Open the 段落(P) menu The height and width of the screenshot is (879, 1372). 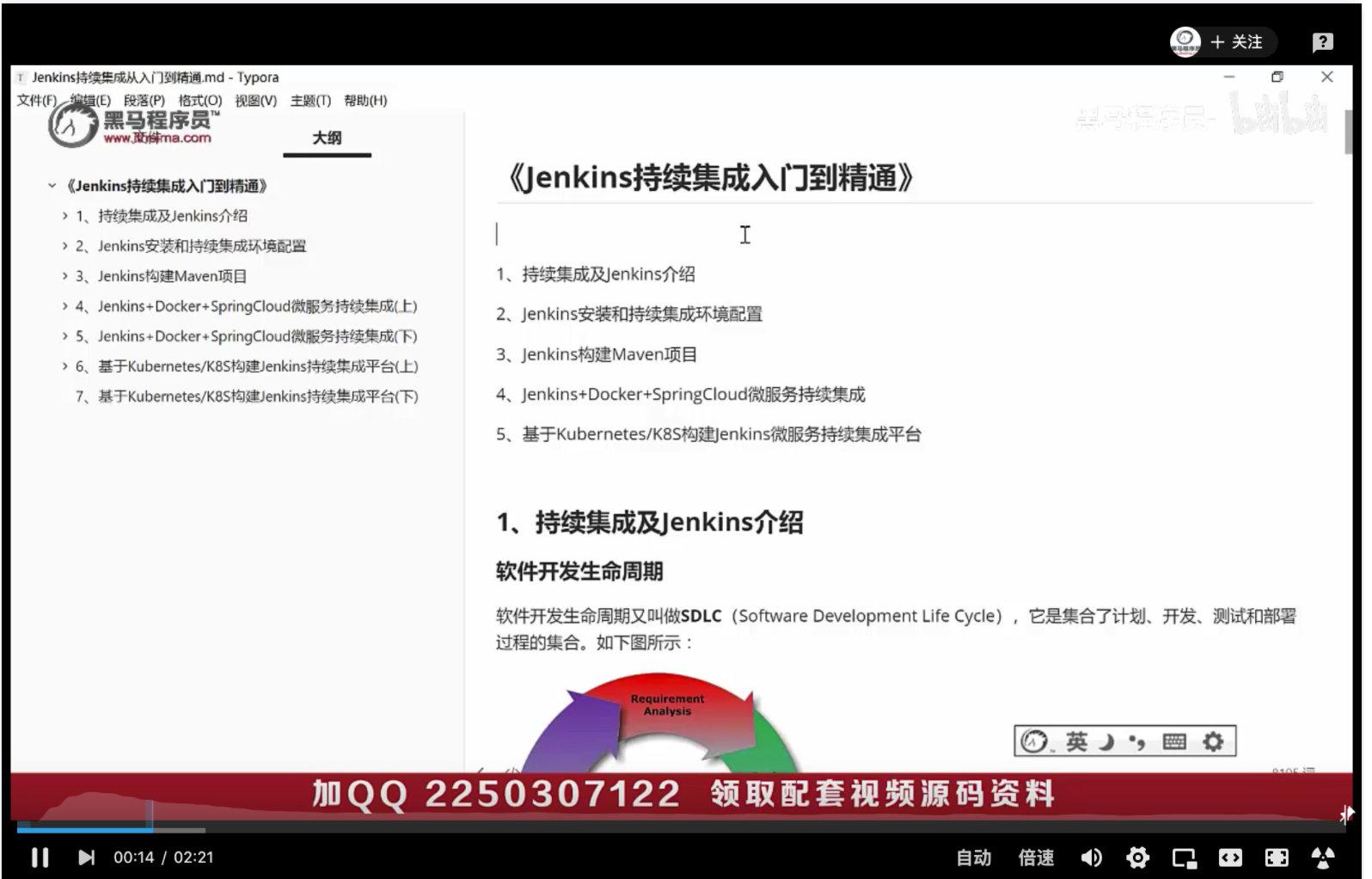[x=144, y=101]
